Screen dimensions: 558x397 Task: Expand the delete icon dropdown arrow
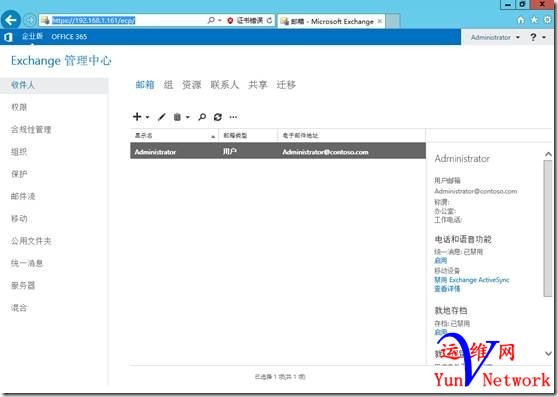188,117
